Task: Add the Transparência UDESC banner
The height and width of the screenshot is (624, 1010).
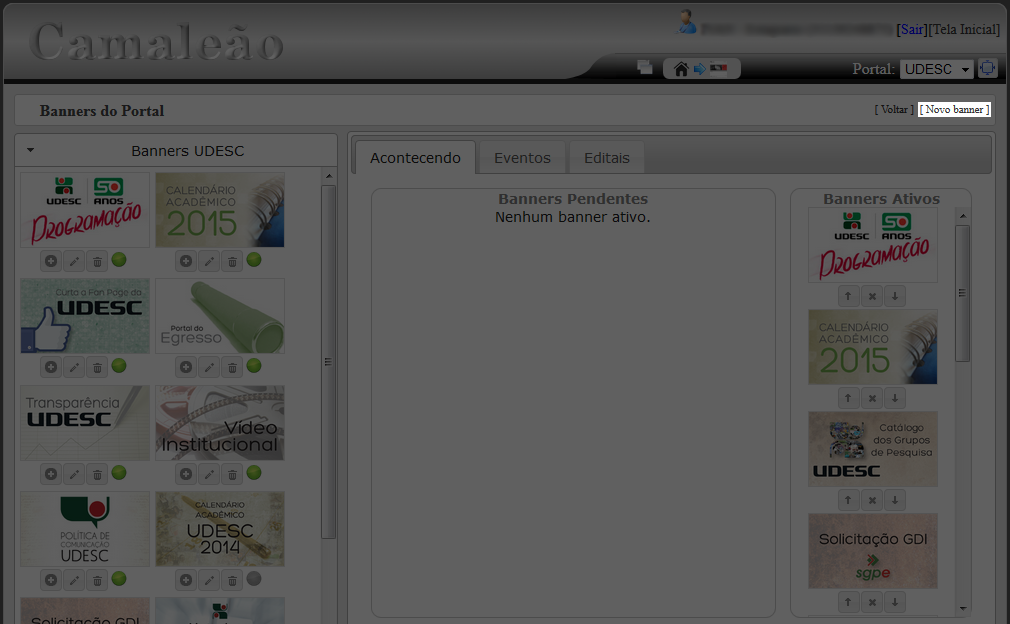Action: [x=51, y=474]
